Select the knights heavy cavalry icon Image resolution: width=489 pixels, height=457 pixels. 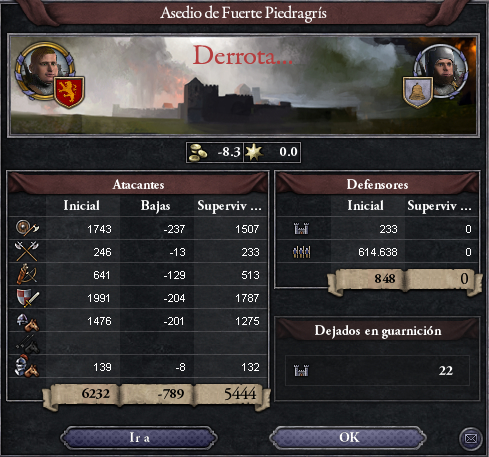coord(27,366)
